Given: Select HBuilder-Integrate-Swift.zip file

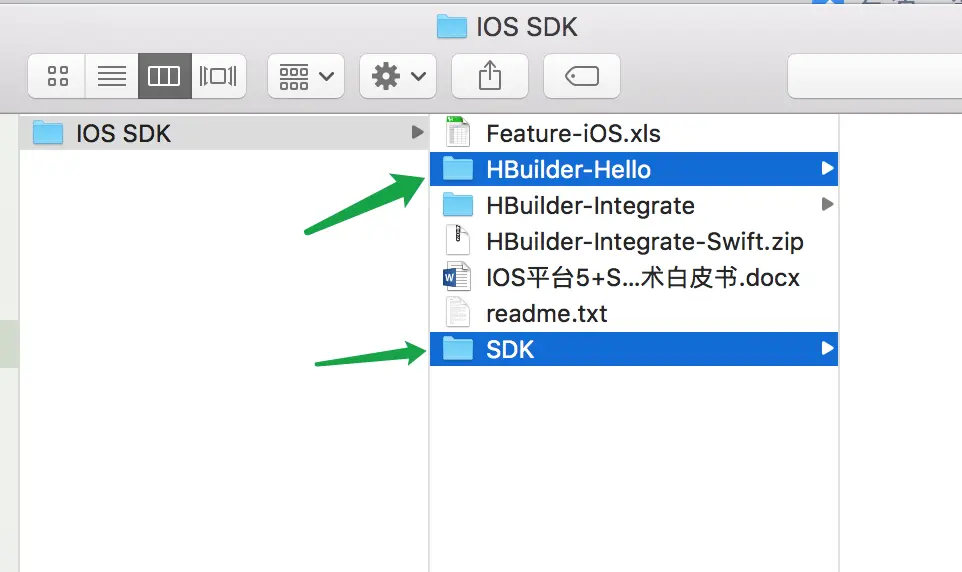Looking at the screenshot, I should 634,241.
